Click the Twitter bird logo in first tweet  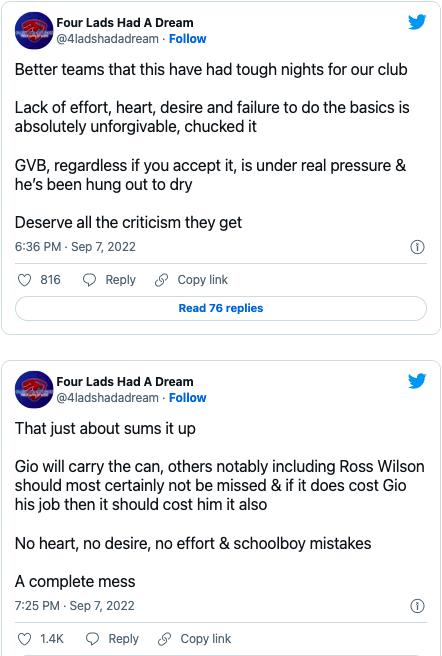tap(417, 22)
